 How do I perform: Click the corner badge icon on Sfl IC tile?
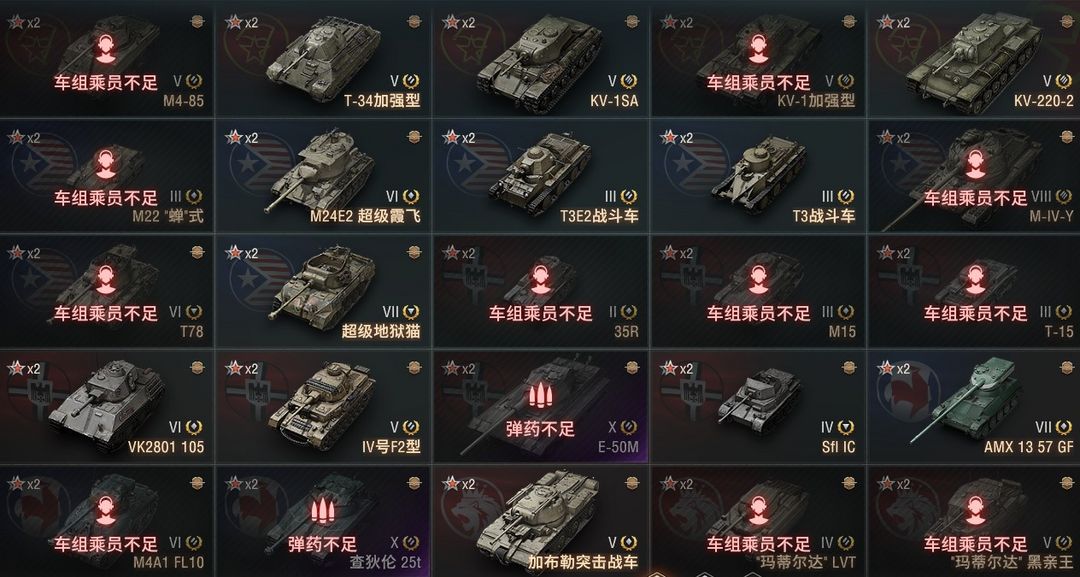point(849,368)
